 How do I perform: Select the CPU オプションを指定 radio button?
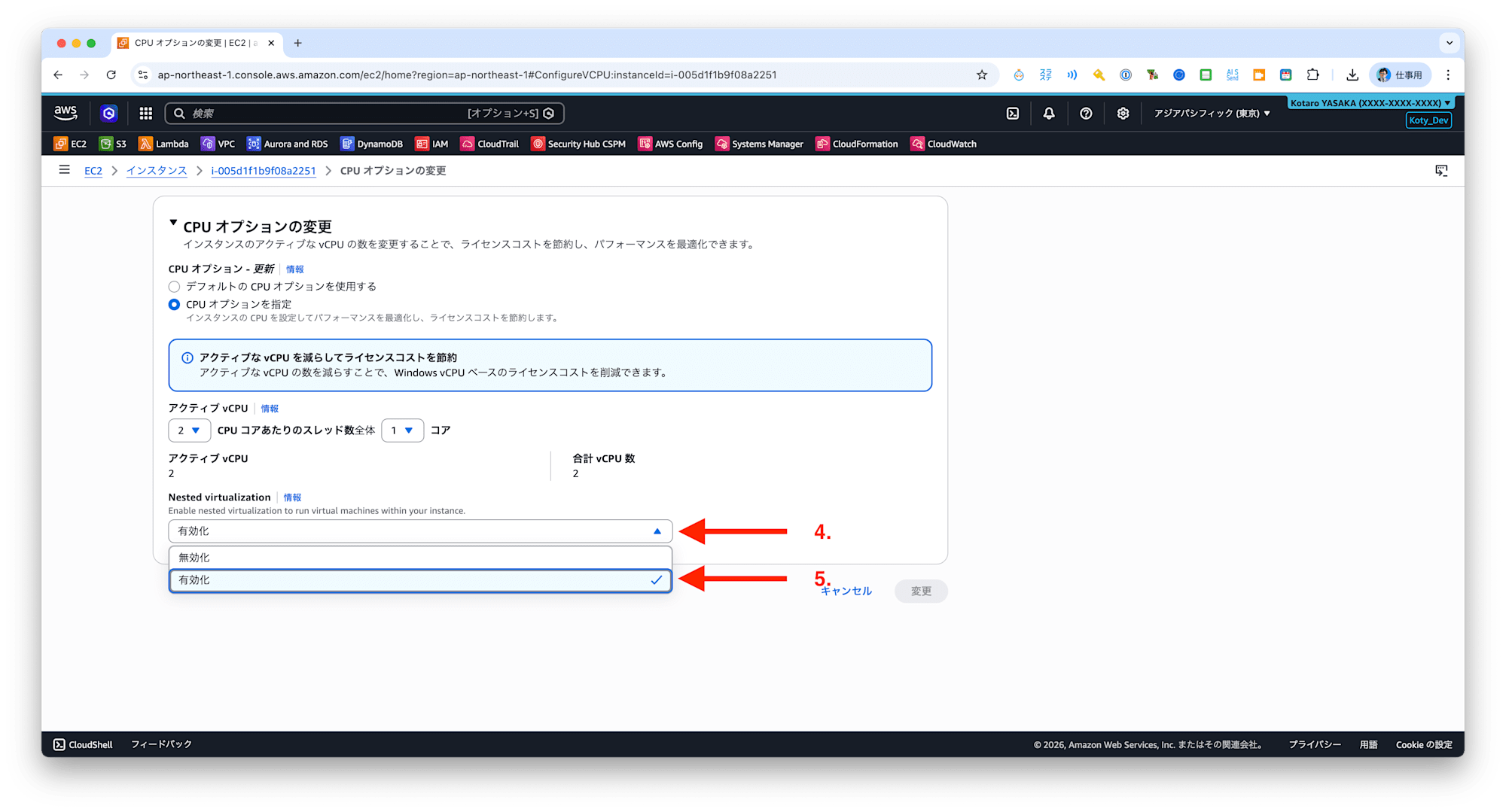174,304
